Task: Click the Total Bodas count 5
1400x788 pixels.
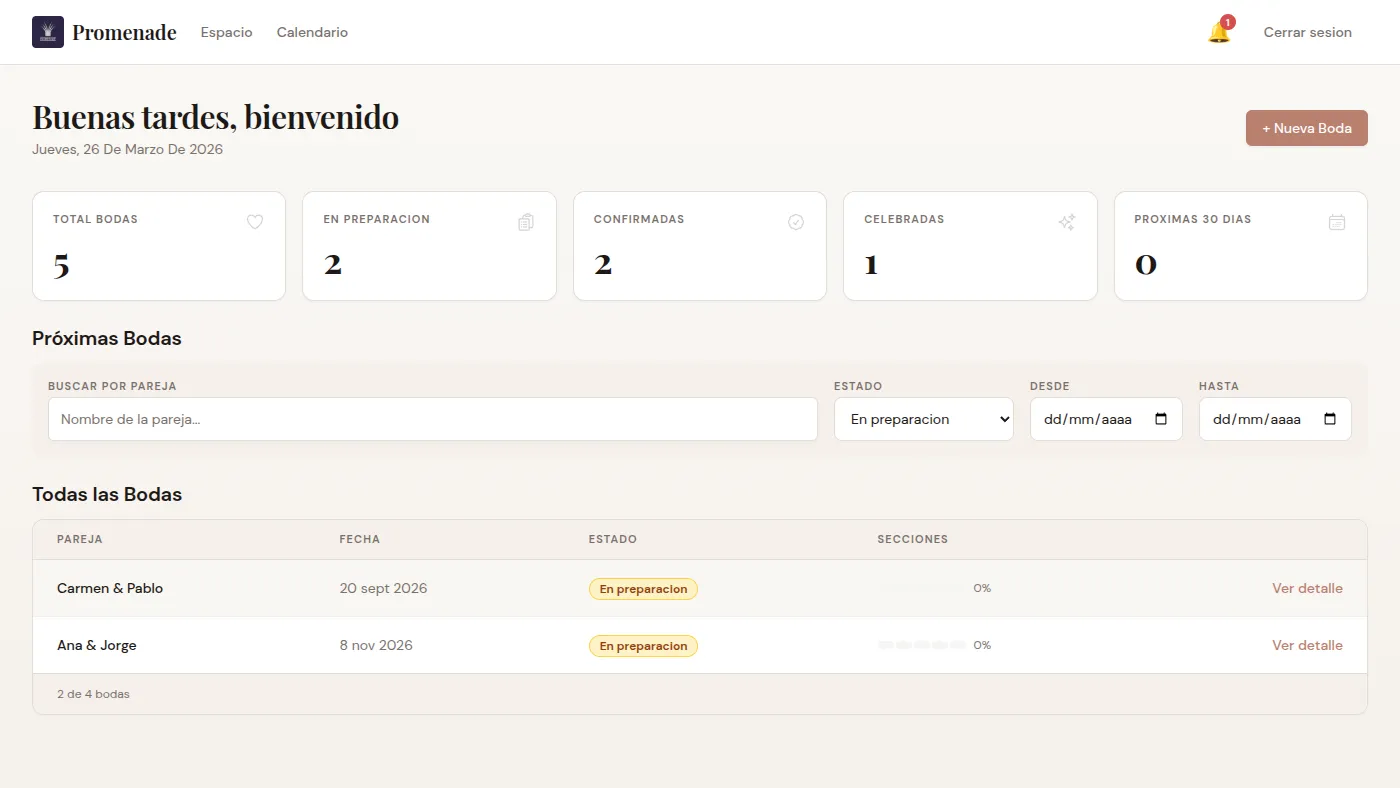Action: coord(61,265)
